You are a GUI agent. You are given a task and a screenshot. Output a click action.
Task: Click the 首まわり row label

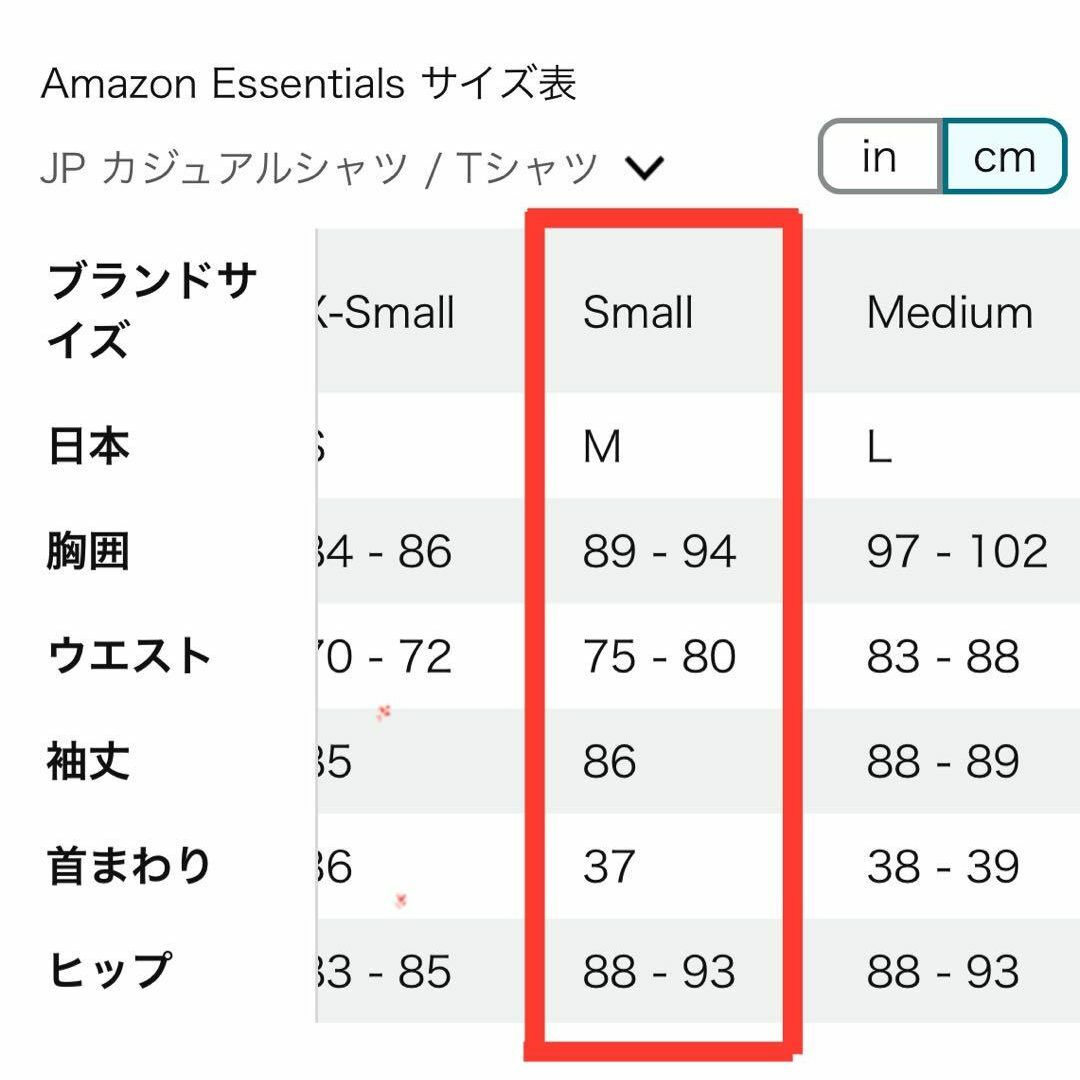point(129,866)
